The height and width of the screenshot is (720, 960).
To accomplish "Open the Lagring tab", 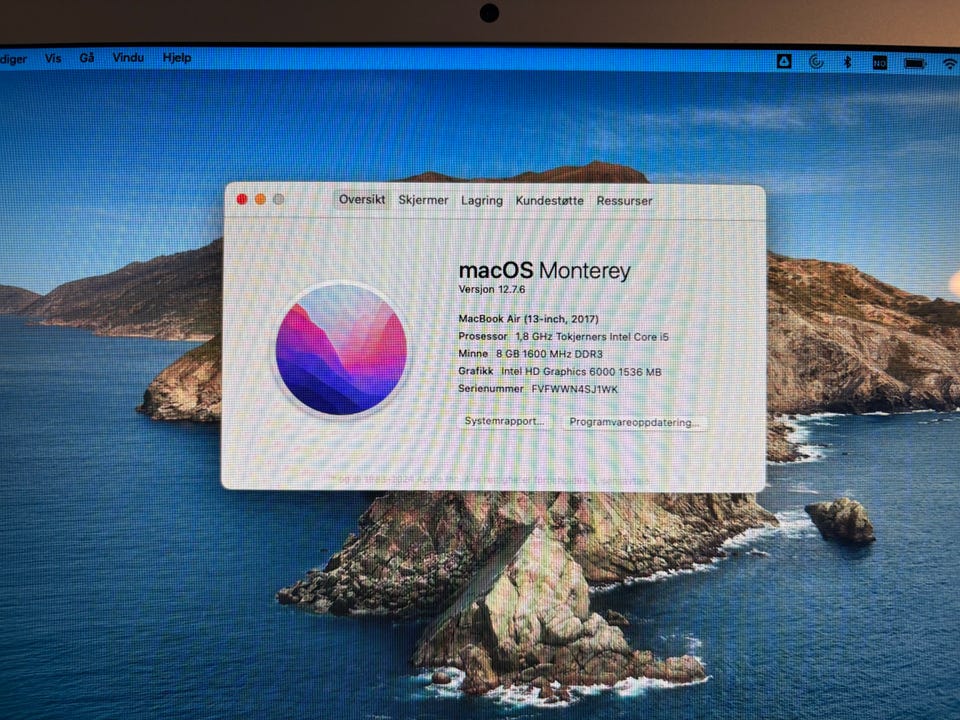I will (482, 201).
